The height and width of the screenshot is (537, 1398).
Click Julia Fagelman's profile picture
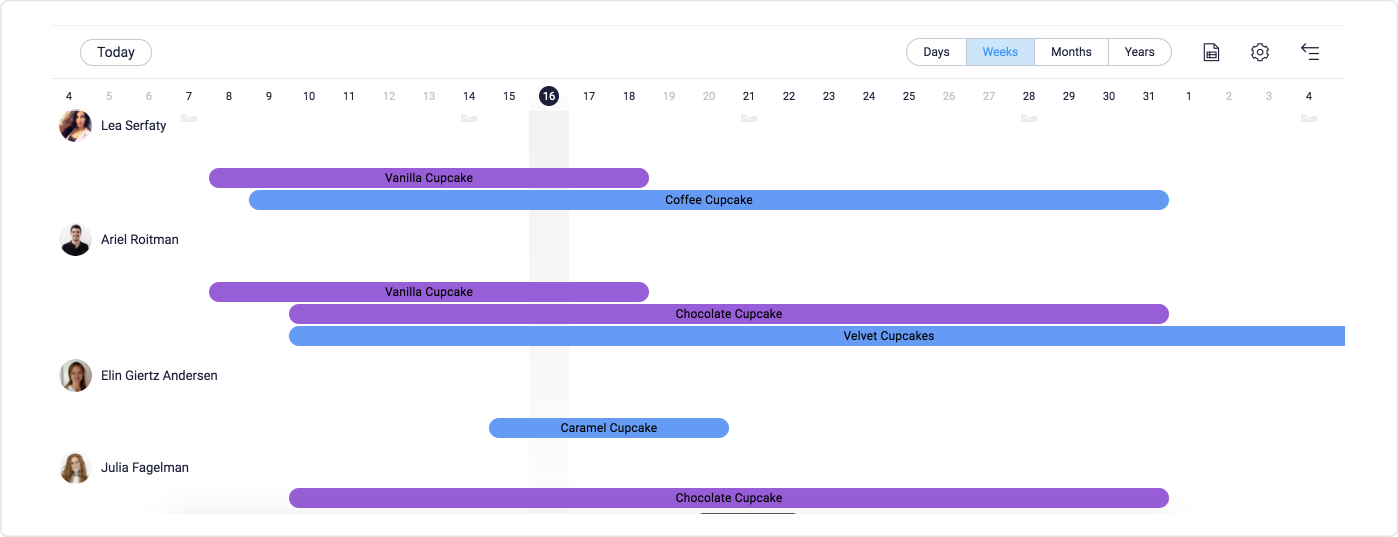coord(76,468)
